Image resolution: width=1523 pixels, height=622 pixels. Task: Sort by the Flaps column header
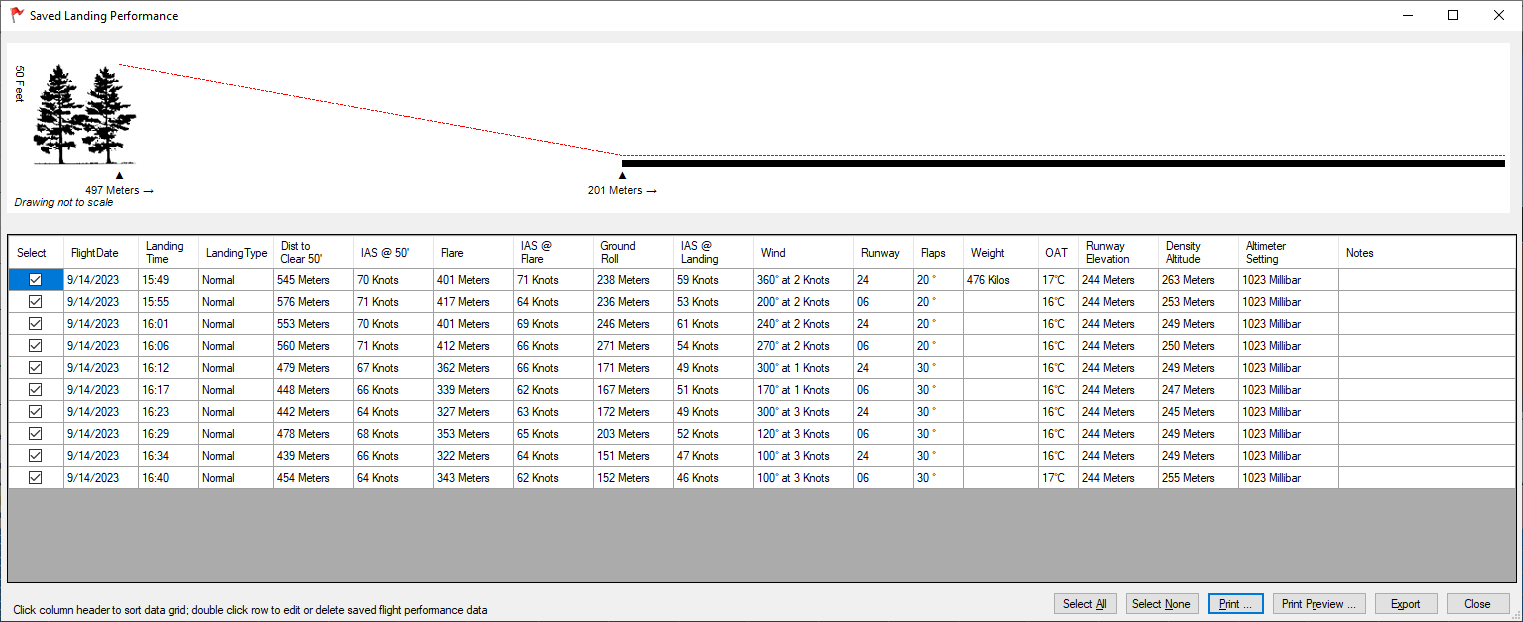click(x=938, y=253)
